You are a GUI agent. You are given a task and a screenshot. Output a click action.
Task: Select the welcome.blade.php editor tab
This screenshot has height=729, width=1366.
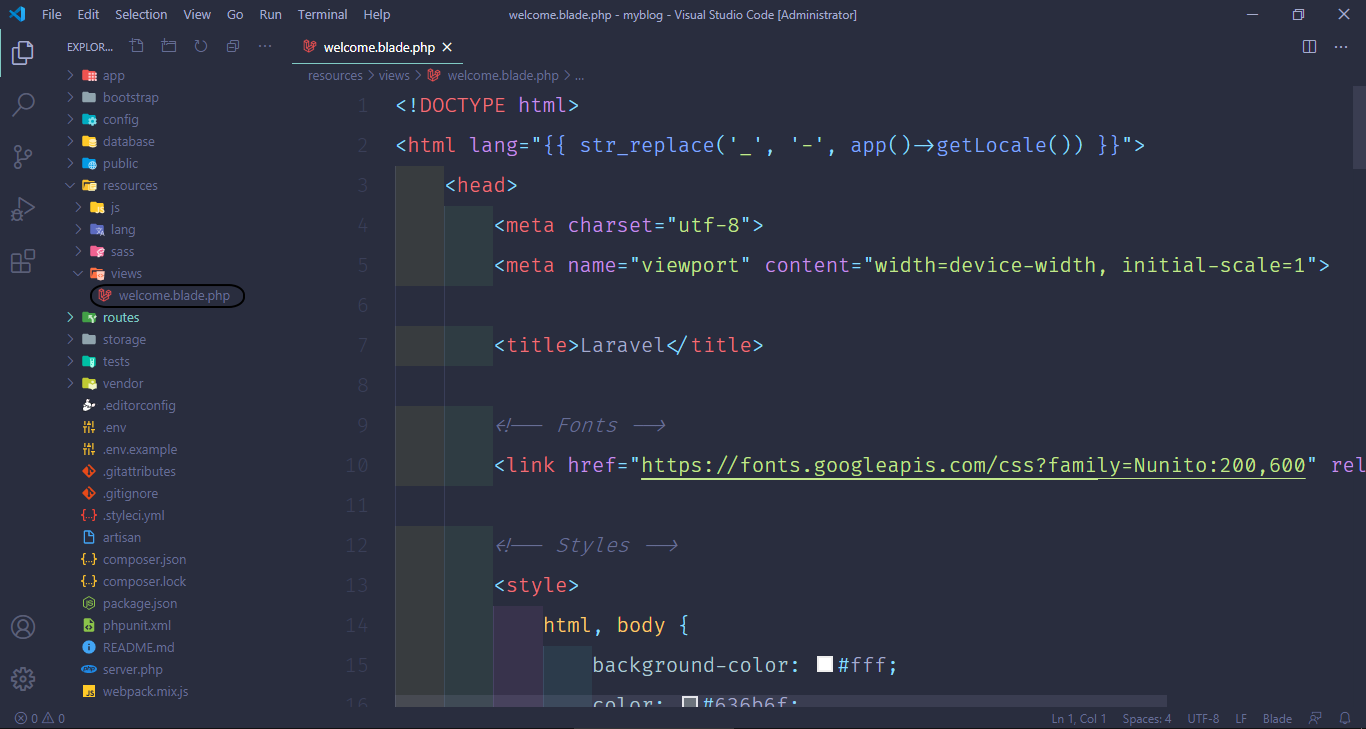point(378,47)
